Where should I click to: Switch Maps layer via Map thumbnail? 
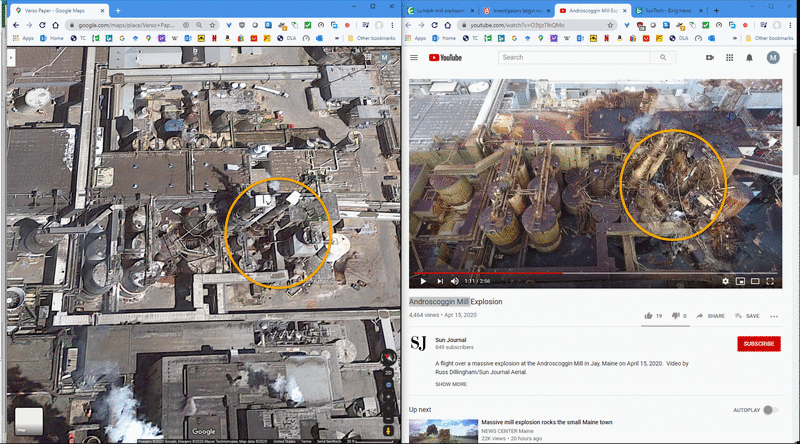(x=29, y=421)
